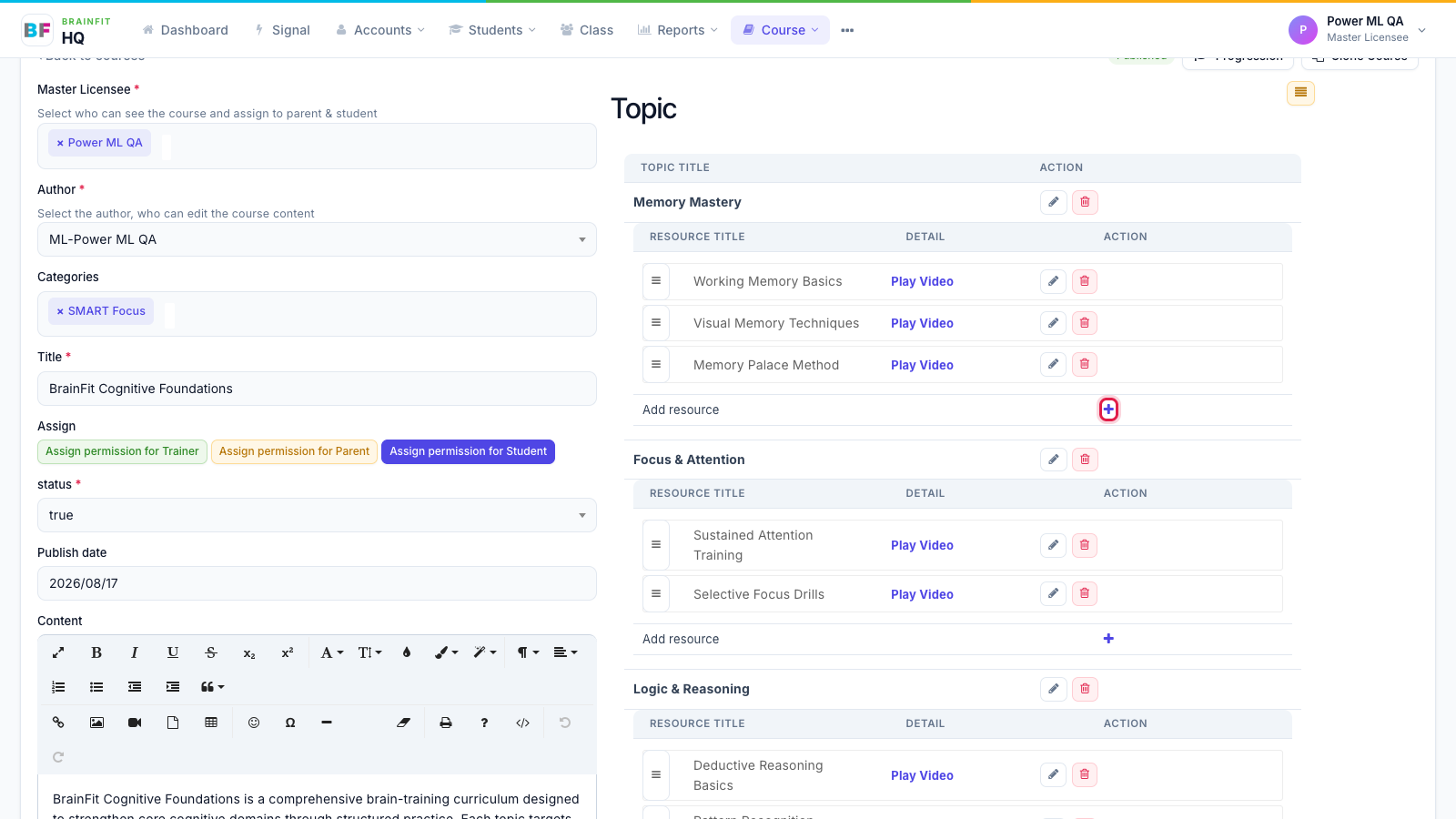Image resolution: width=1456 pixels, height=819 pixels.
Task: Delete the Visual Memory Techniques resource
Action: tap(1085, 323)
